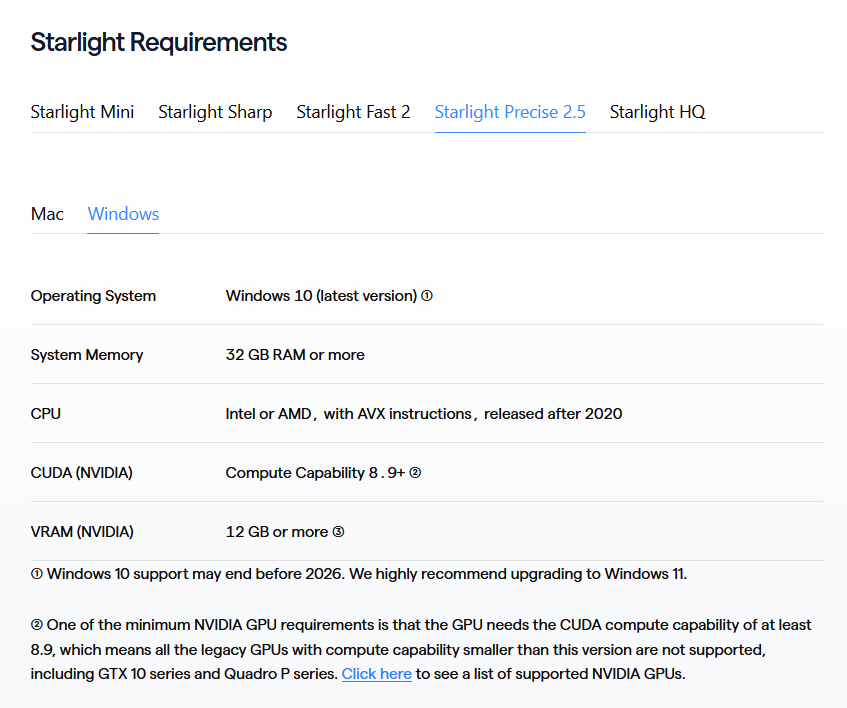
Task: Click the footnote about minimum NVIDIA GPU requirements
Action: [x=421, y=649]
